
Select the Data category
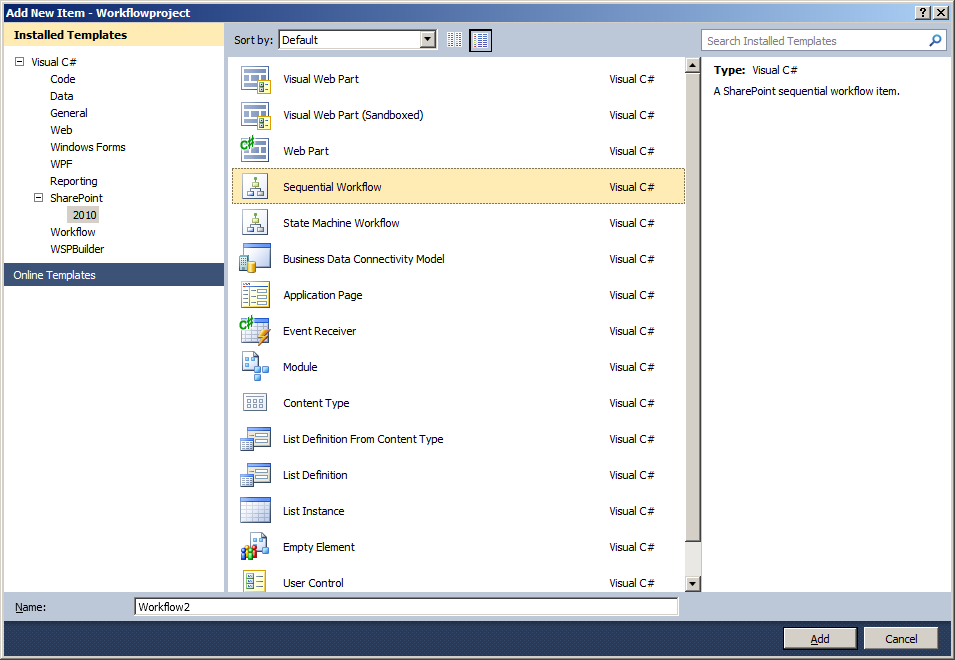(62, 96)
